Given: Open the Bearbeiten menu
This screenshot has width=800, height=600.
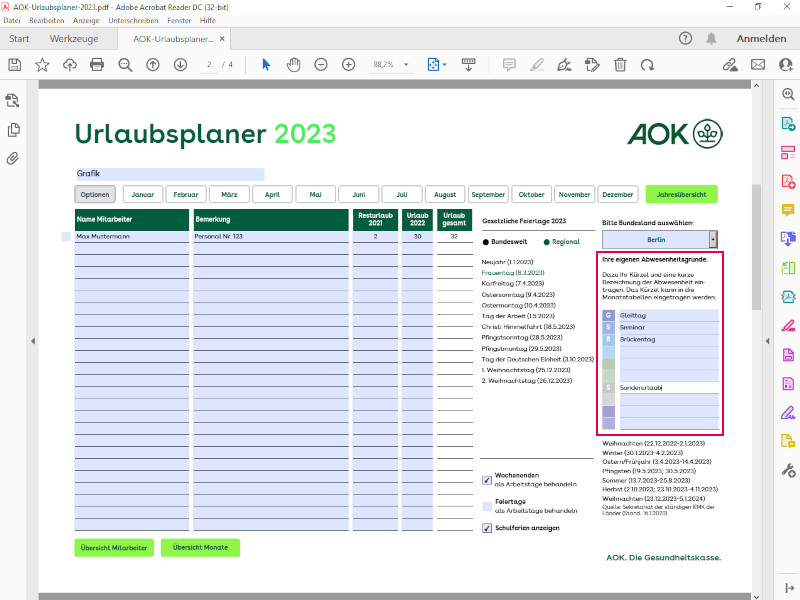Looking at the screenshot, I should tap(46, 20).
